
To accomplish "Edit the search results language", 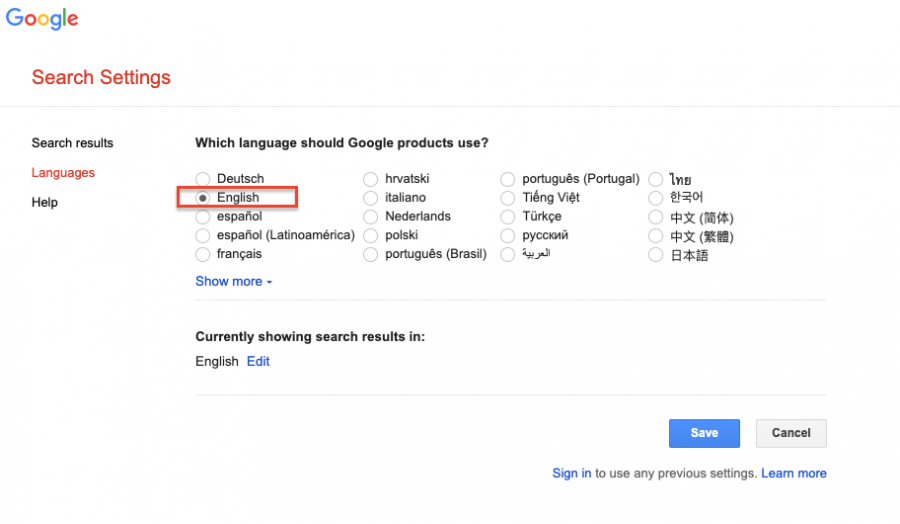I will [x=258, y=361].
